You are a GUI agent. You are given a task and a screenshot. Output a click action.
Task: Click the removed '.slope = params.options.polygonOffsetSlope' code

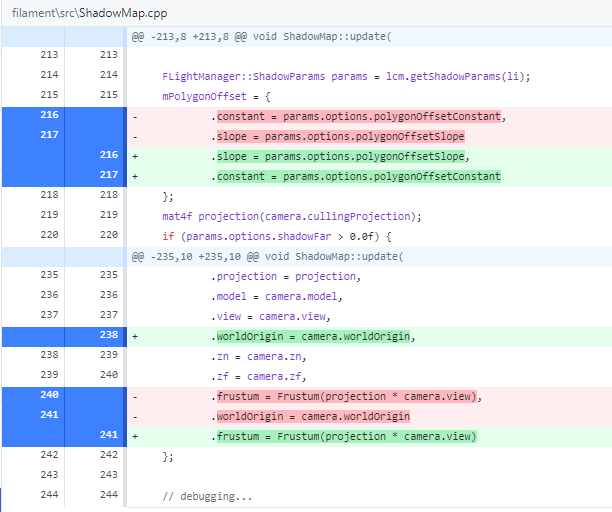[338, 136]
